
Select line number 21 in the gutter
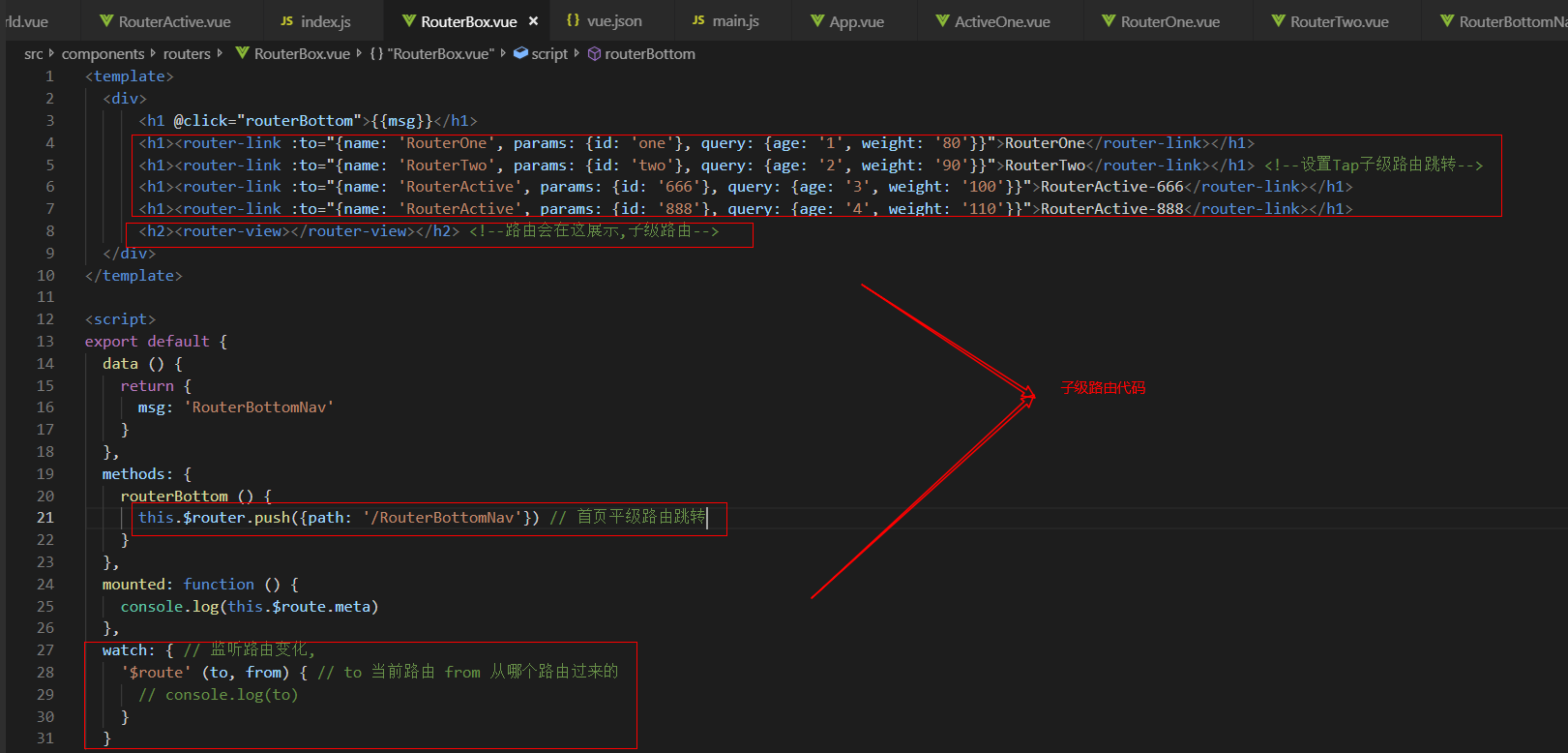click(x=45, y=518)
